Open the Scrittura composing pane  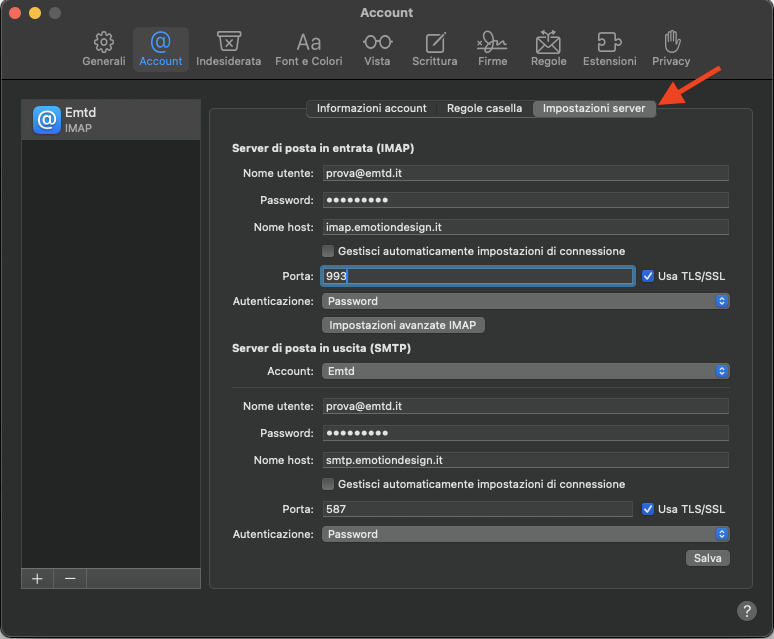pos(434,49)
